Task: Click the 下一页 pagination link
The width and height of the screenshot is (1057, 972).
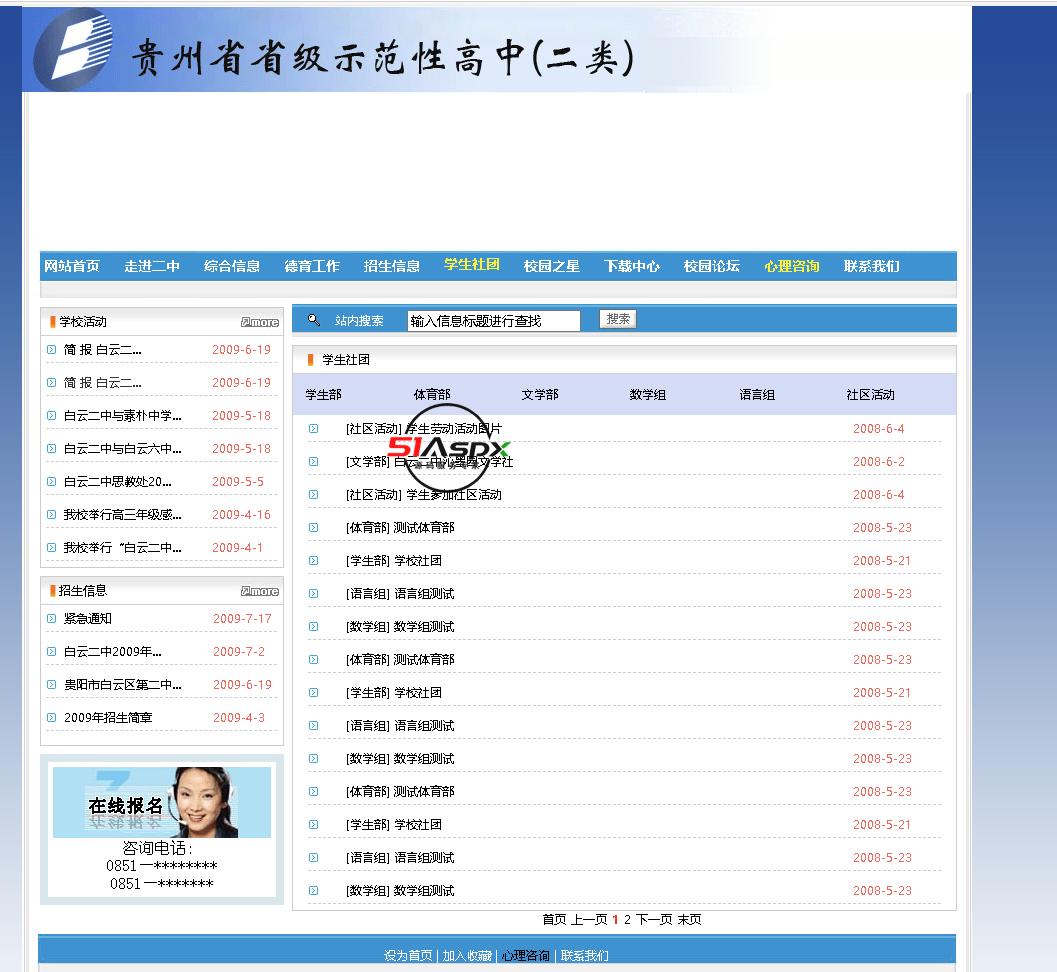Action: 654,919
